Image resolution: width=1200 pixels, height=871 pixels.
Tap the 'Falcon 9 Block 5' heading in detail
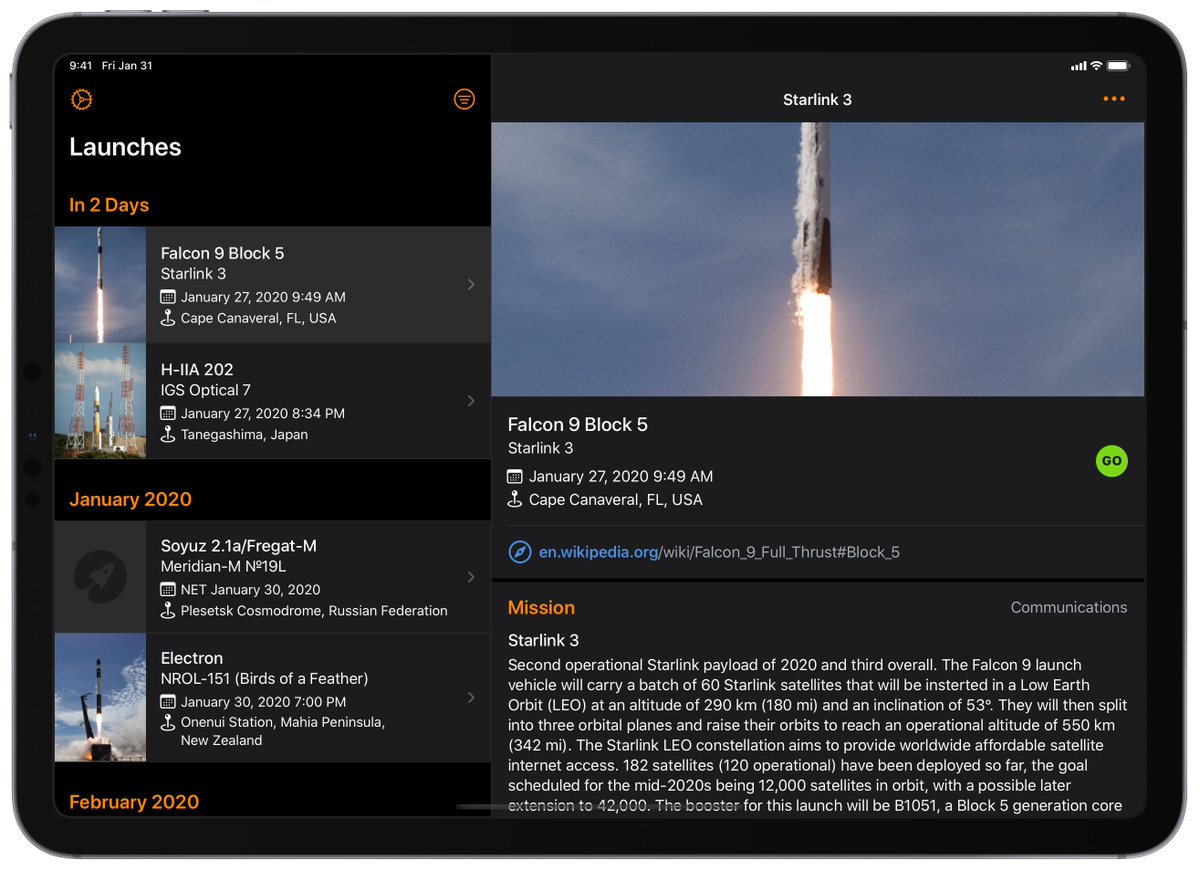pyautogui.click(x=578, y=424)
